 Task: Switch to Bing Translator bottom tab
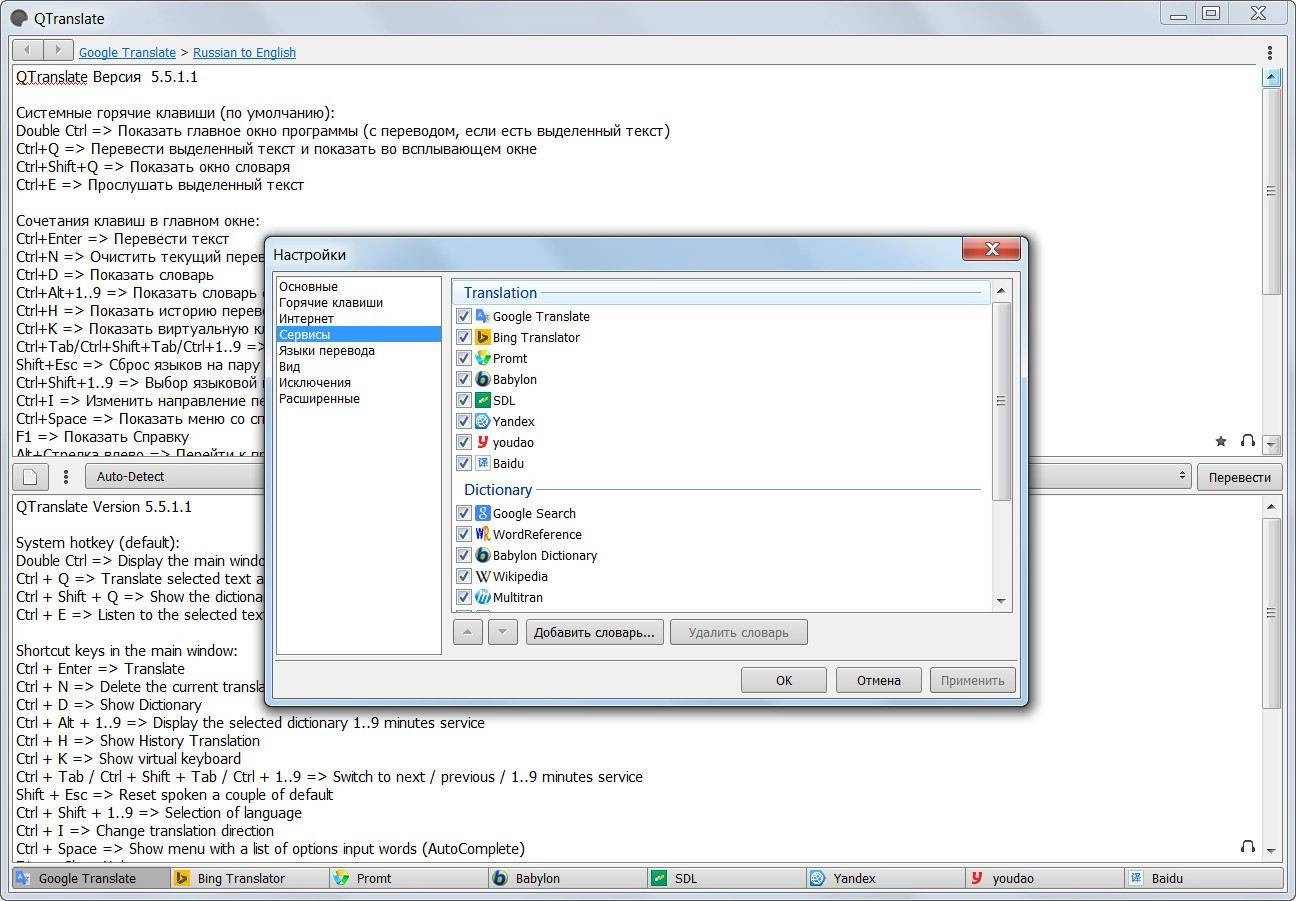pos(250,878)
